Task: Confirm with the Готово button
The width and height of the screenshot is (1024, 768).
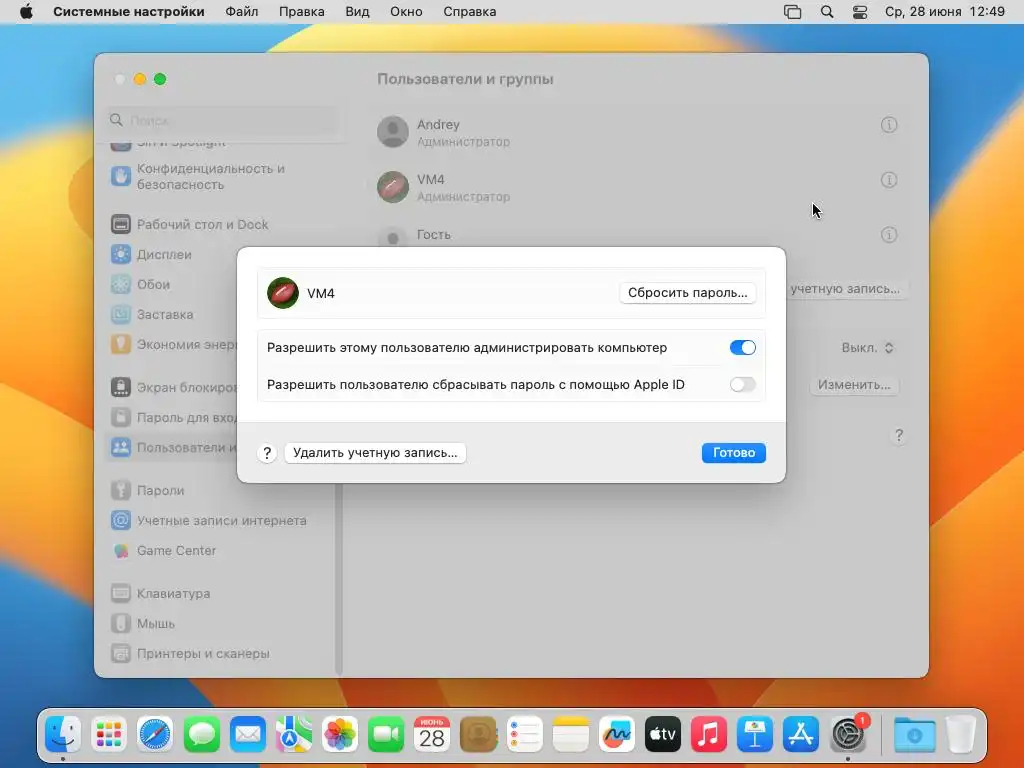Action: pos(733,453)
